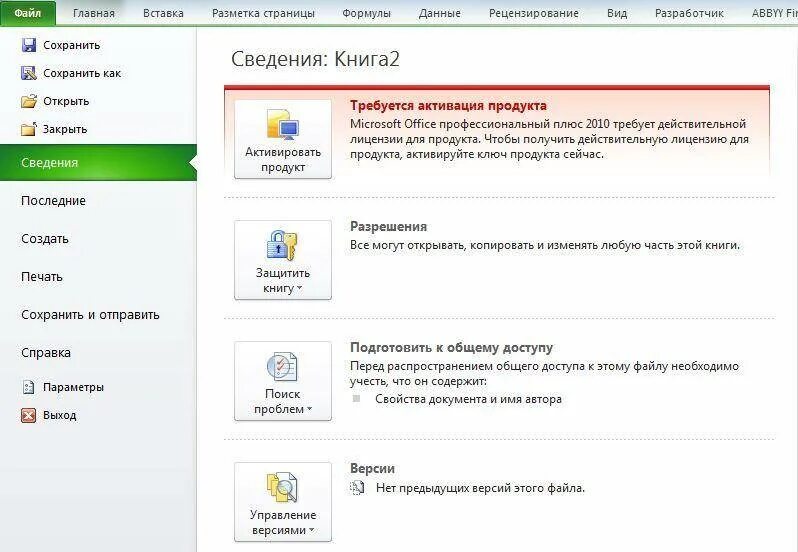Click the manage versions magnifier icon
Screen dimensions: 798x552
click(x=282, y=487)
